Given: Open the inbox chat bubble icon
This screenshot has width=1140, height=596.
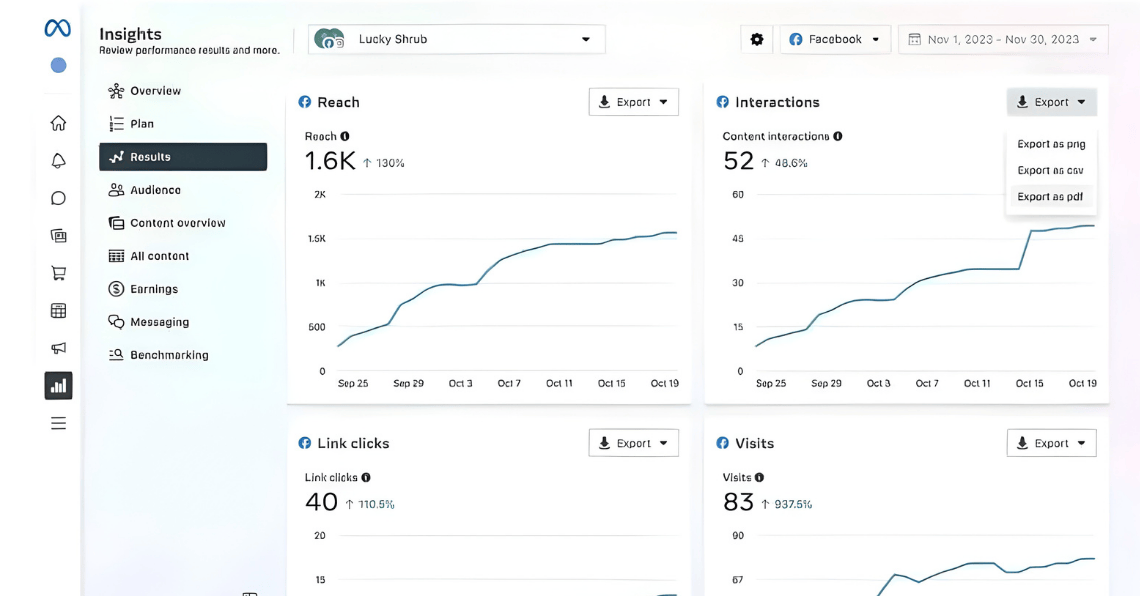Looking at the screenshot, I should click(x=58, y=198).
